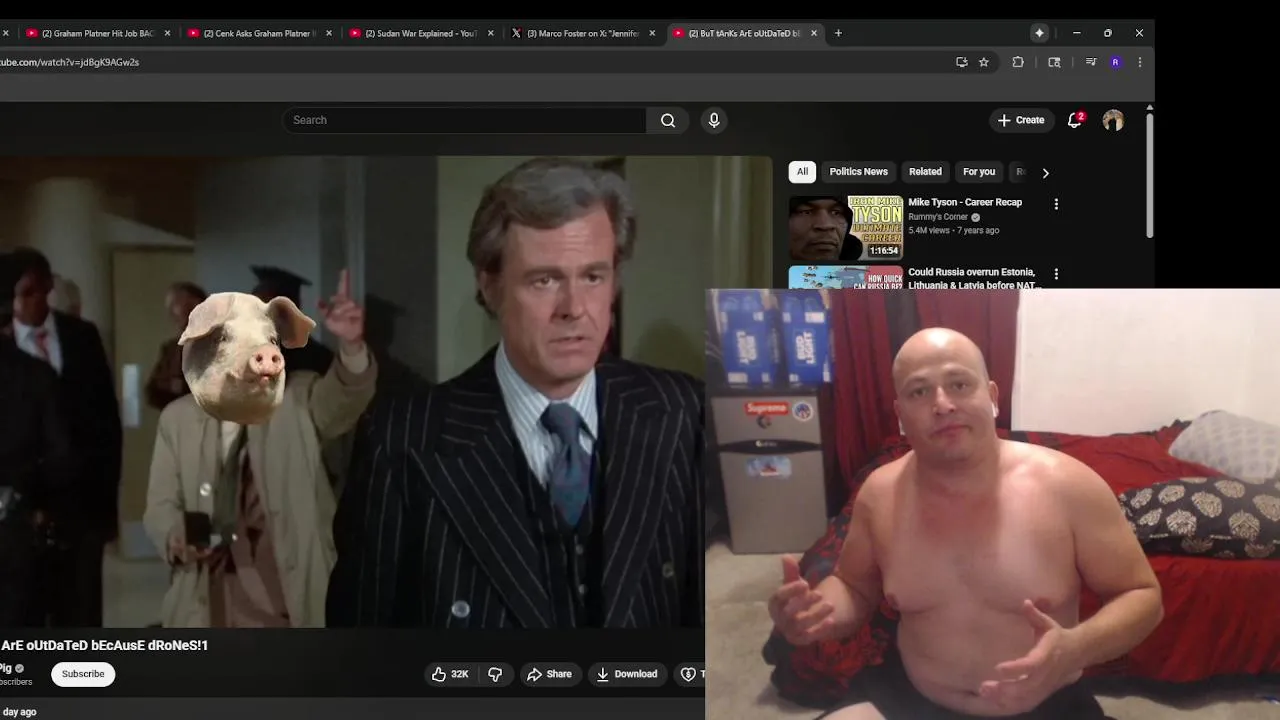Open Could Russia overrun Estonia video

pos(975,278)
